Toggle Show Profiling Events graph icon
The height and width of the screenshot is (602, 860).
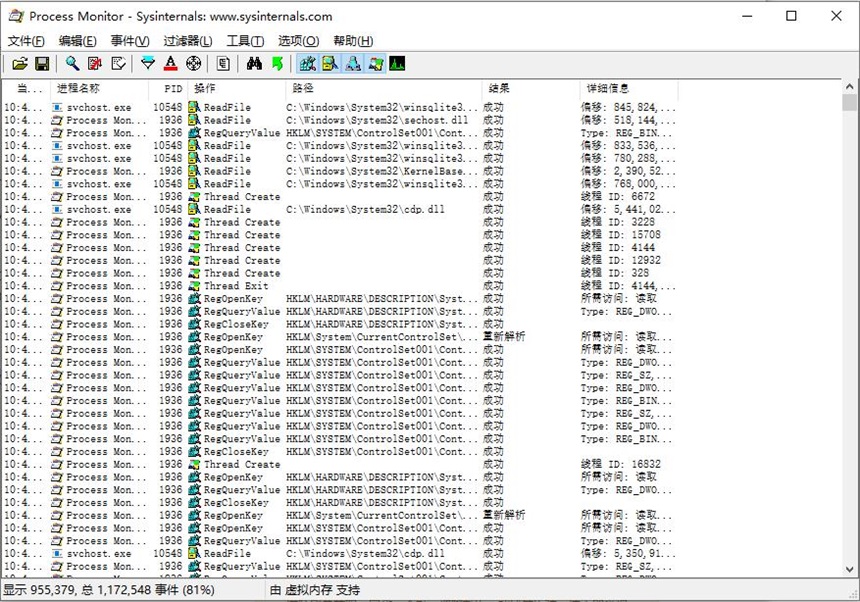(397, 64)
